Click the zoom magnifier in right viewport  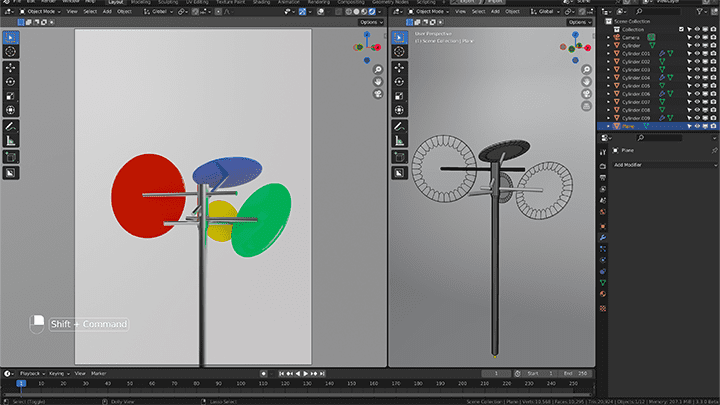tap(586, 69)
